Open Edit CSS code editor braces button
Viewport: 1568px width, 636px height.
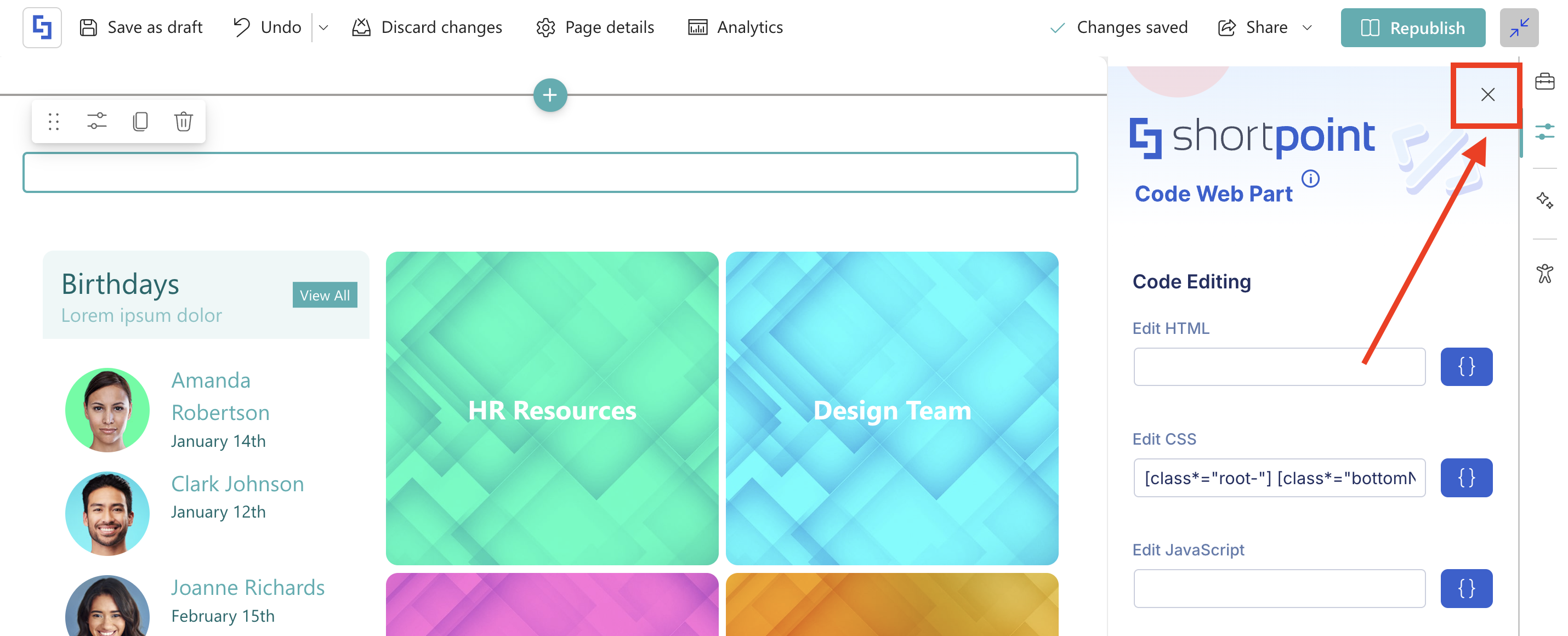[1465, 478]
